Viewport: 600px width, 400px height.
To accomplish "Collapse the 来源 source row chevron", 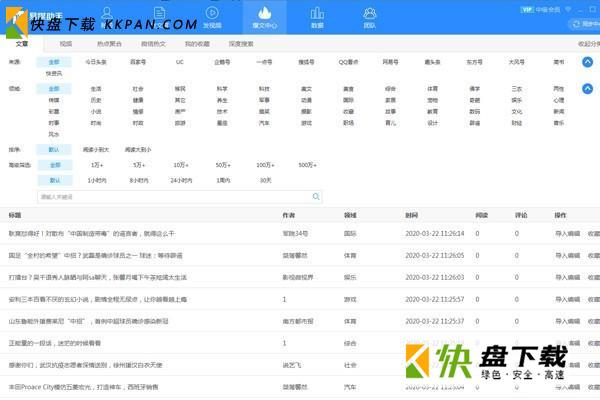I will click(587, 62).
